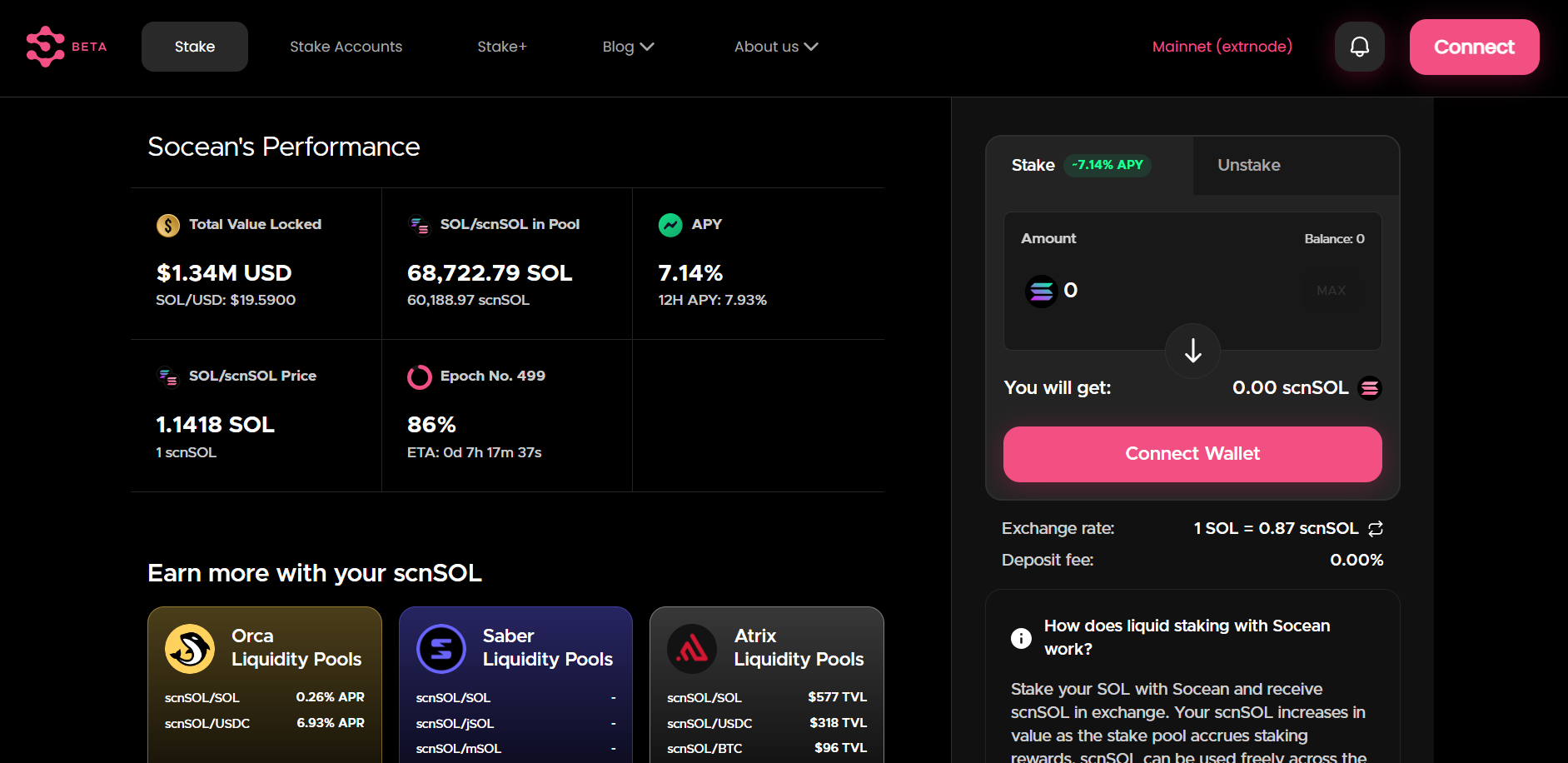Click the 86% epoch progress value

click(431, 425)
